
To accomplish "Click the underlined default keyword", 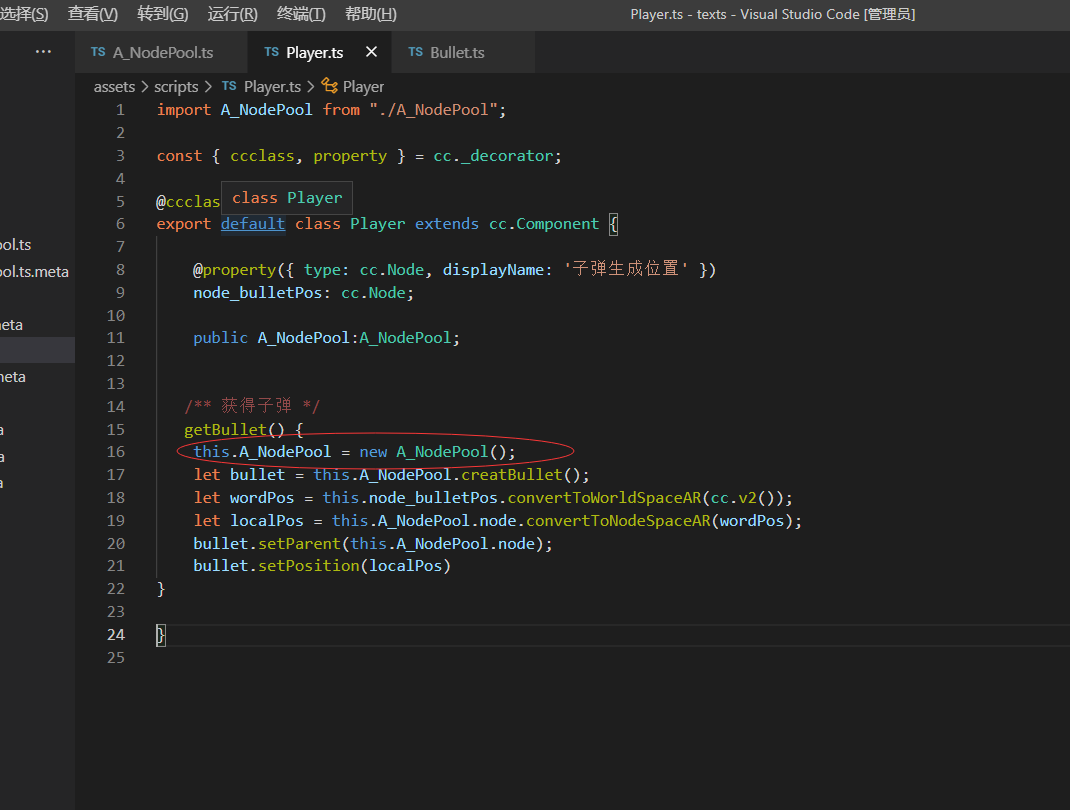I will coord(252,224).
